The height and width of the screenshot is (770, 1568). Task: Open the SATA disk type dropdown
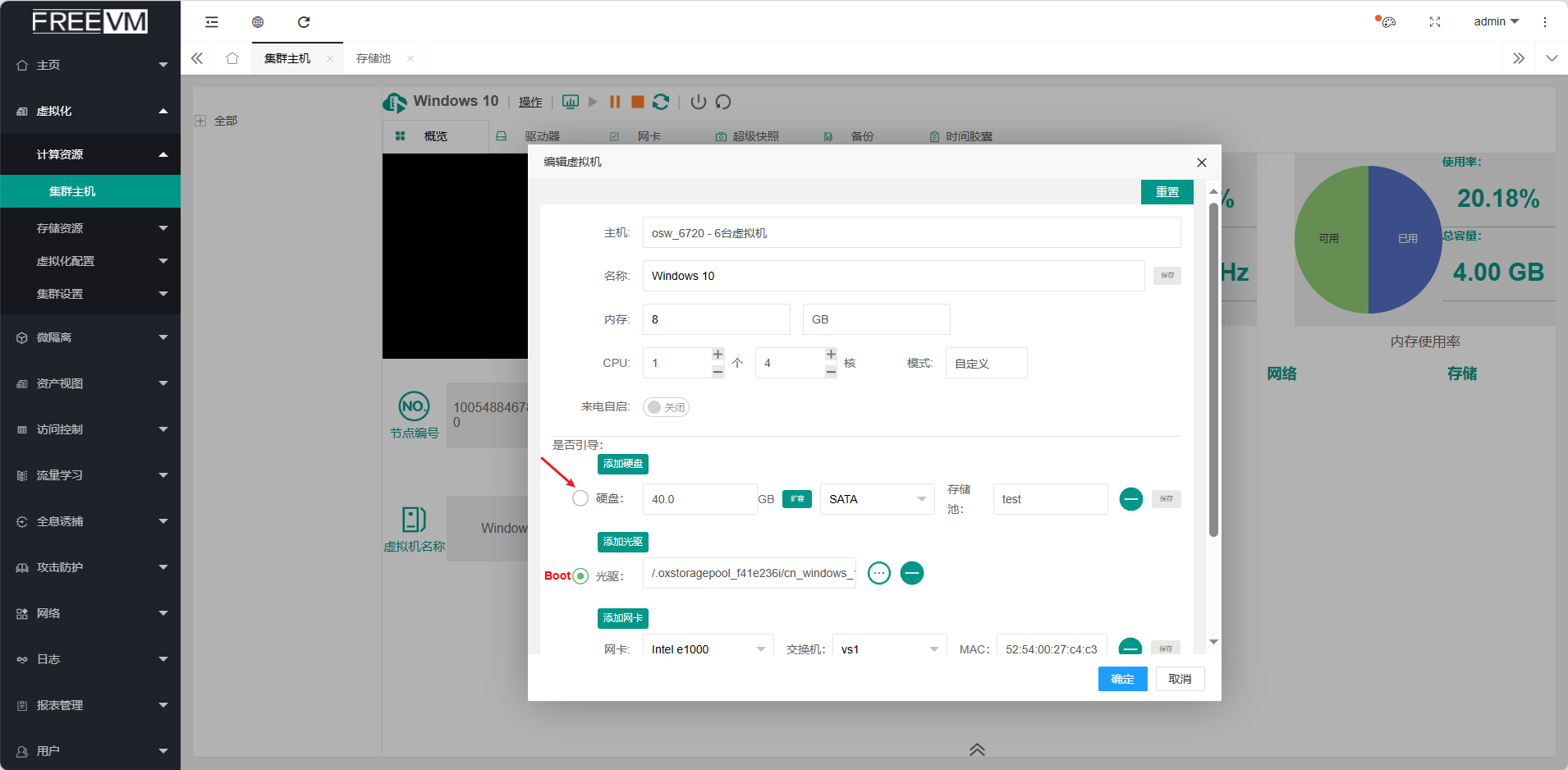pos(876,499)
